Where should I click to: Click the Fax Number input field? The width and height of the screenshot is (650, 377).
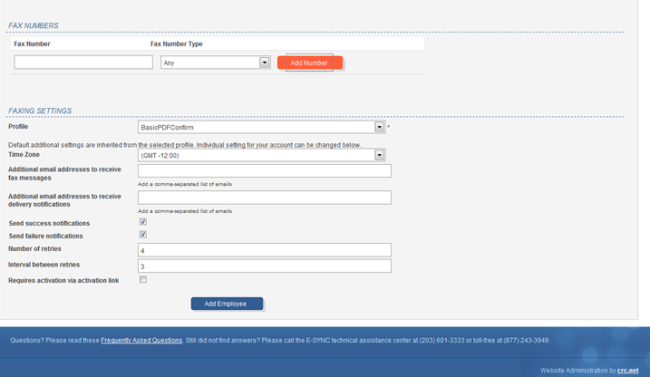(83, 62)
